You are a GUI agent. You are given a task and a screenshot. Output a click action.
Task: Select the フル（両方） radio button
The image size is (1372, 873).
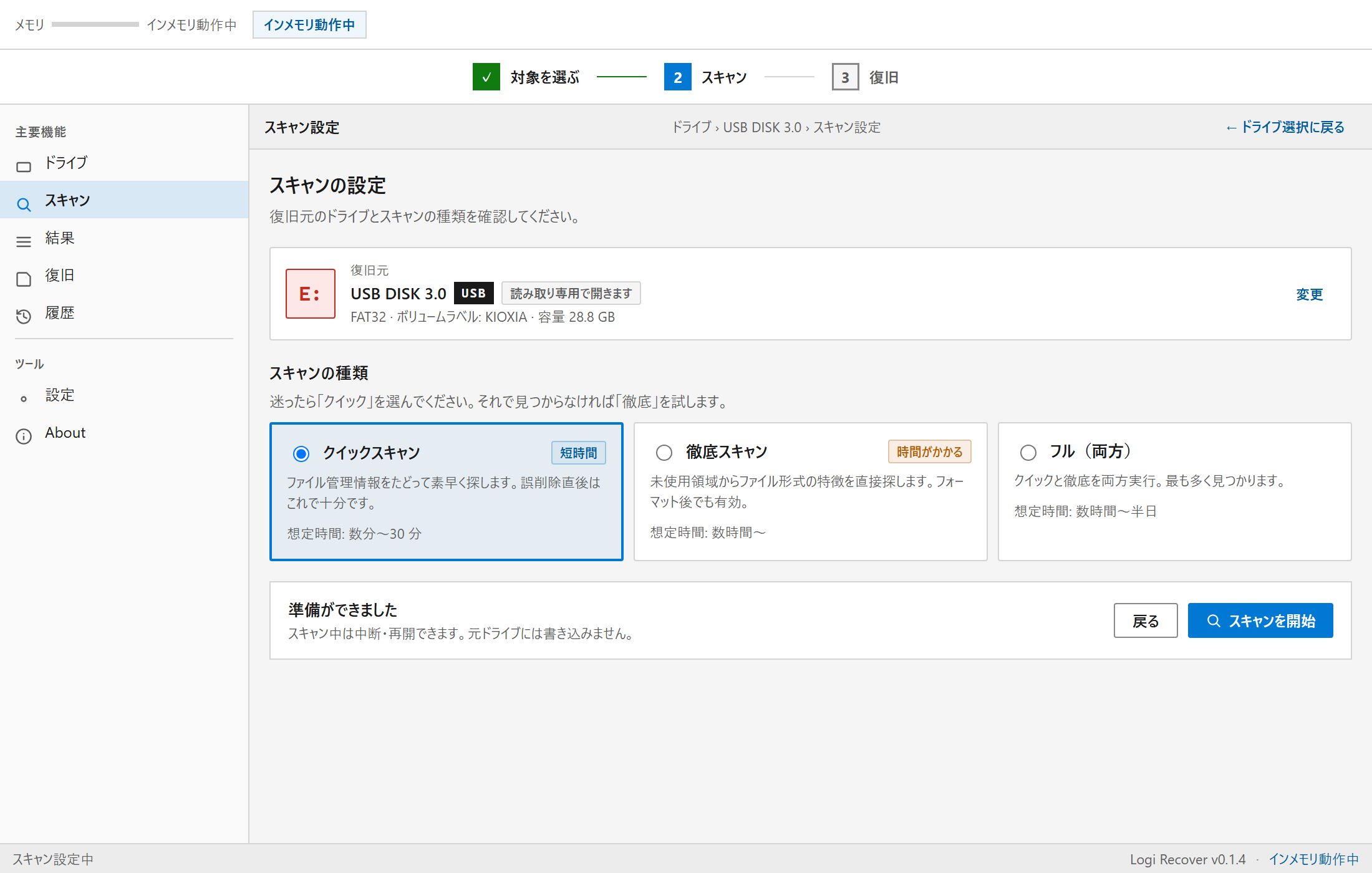pos(1028,452)
